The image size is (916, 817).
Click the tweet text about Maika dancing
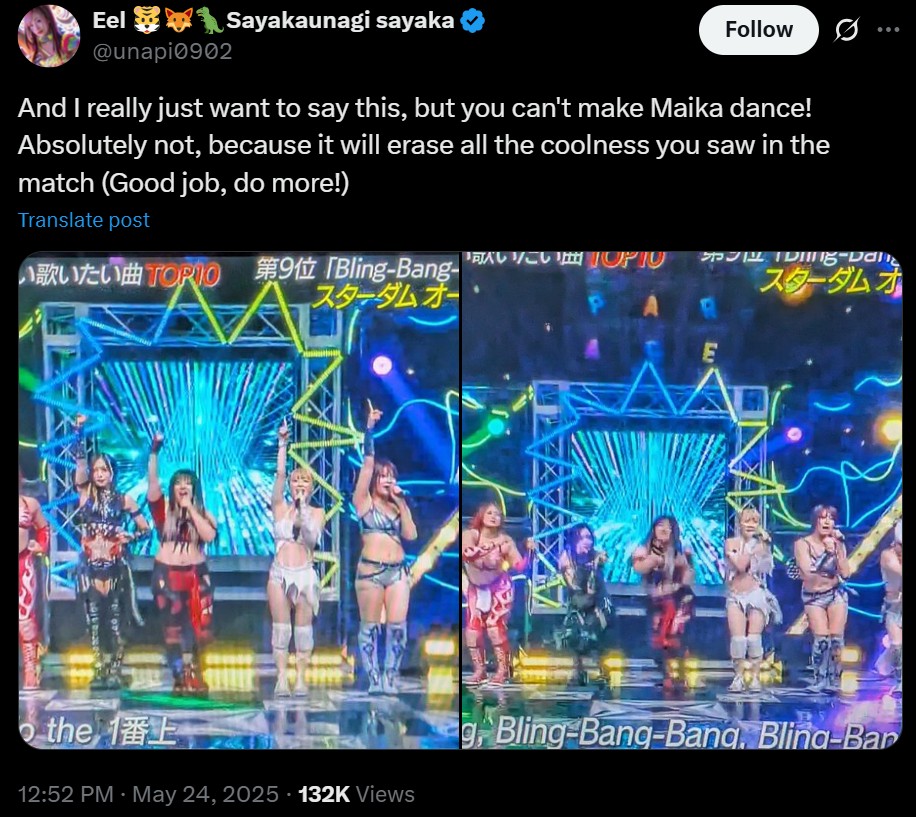424,145
